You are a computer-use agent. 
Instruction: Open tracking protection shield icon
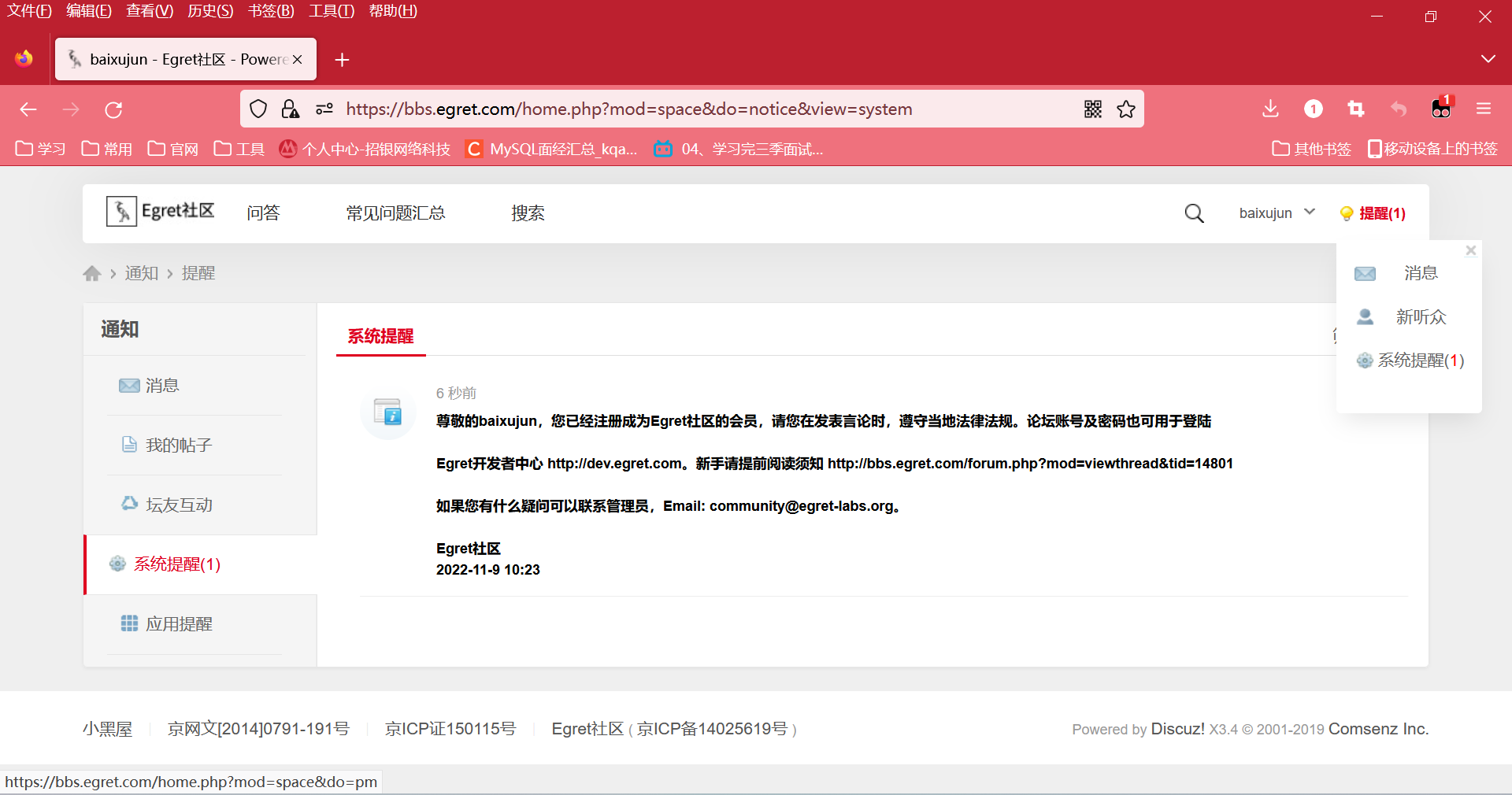[x=258, y=109]
